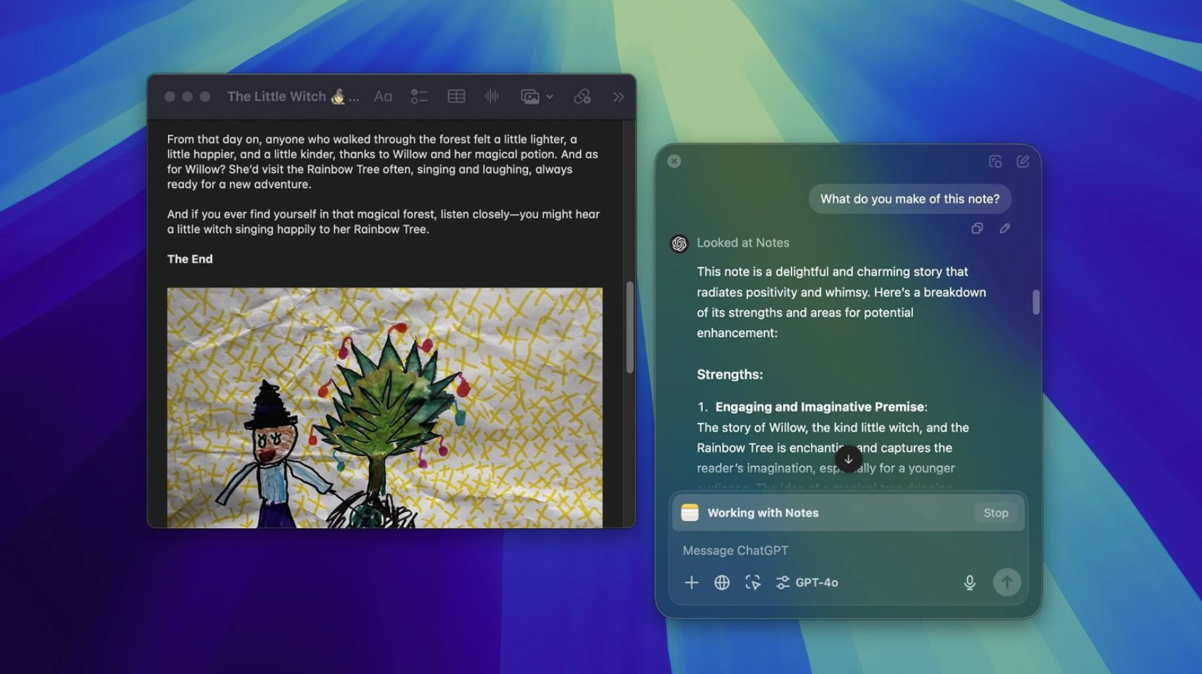1202x674 pixels.
Task: Open the companion window icon in ChatGPT header
Action: (x=995, y=161)
